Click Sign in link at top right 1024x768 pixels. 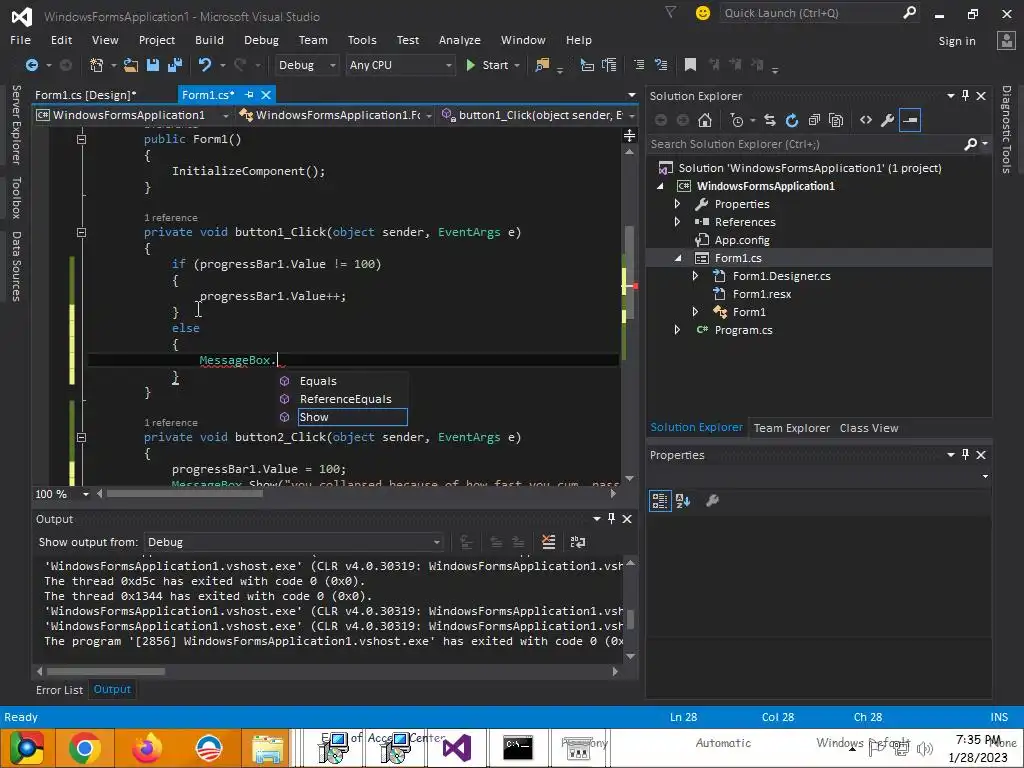pyautogui.click(x=957, y=40)
